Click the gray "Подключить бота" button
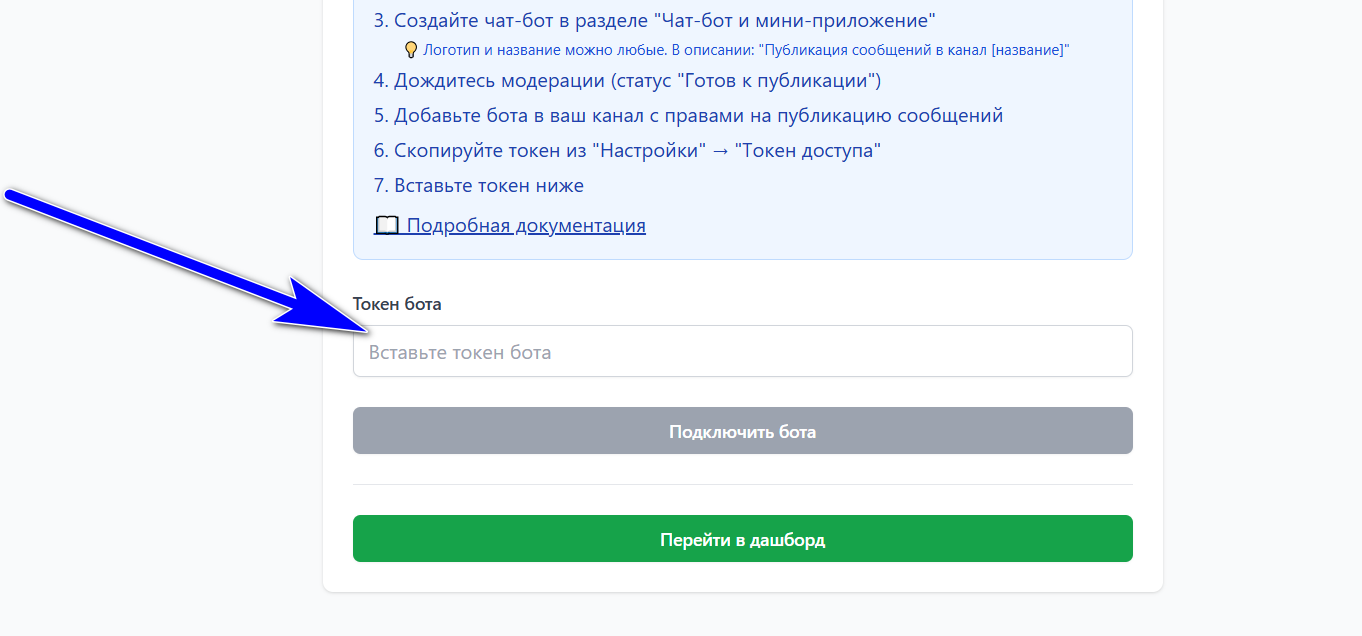Image resolution: width=1362 pixels, height=636 pixels. click(x=742, y=430)
